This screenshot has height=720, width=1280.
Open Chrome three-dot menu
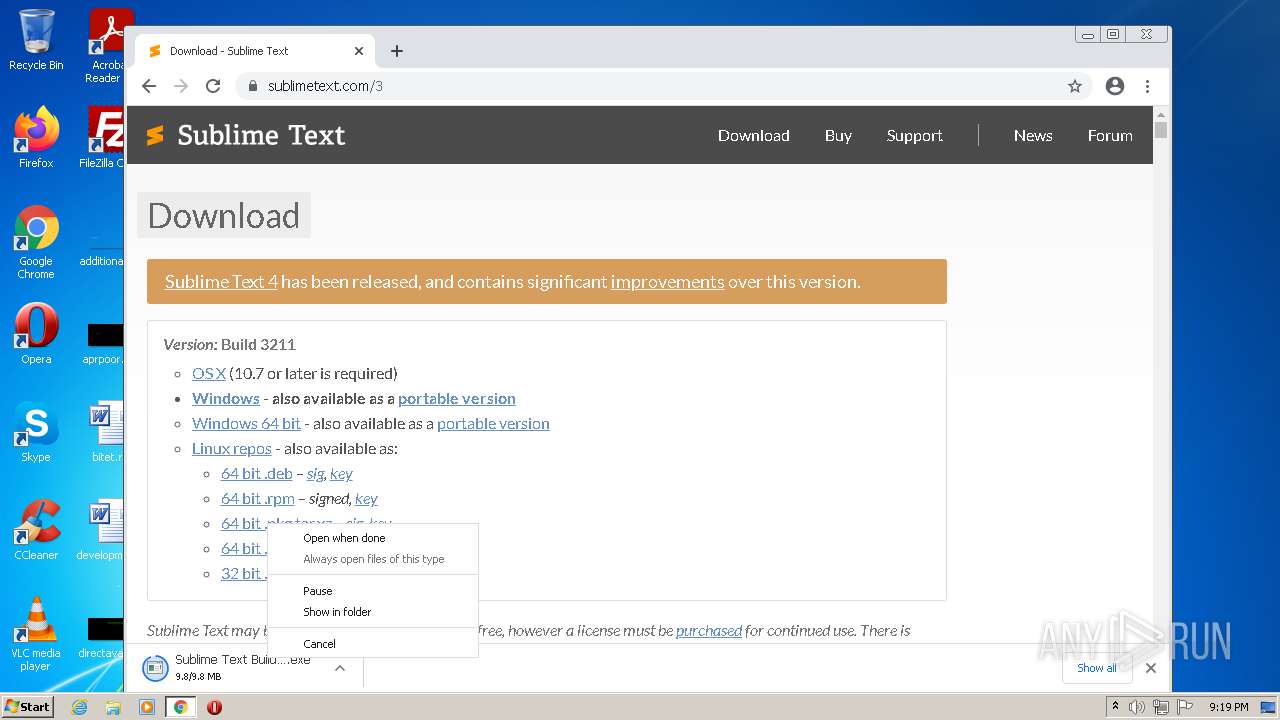tap(1148, 86)
